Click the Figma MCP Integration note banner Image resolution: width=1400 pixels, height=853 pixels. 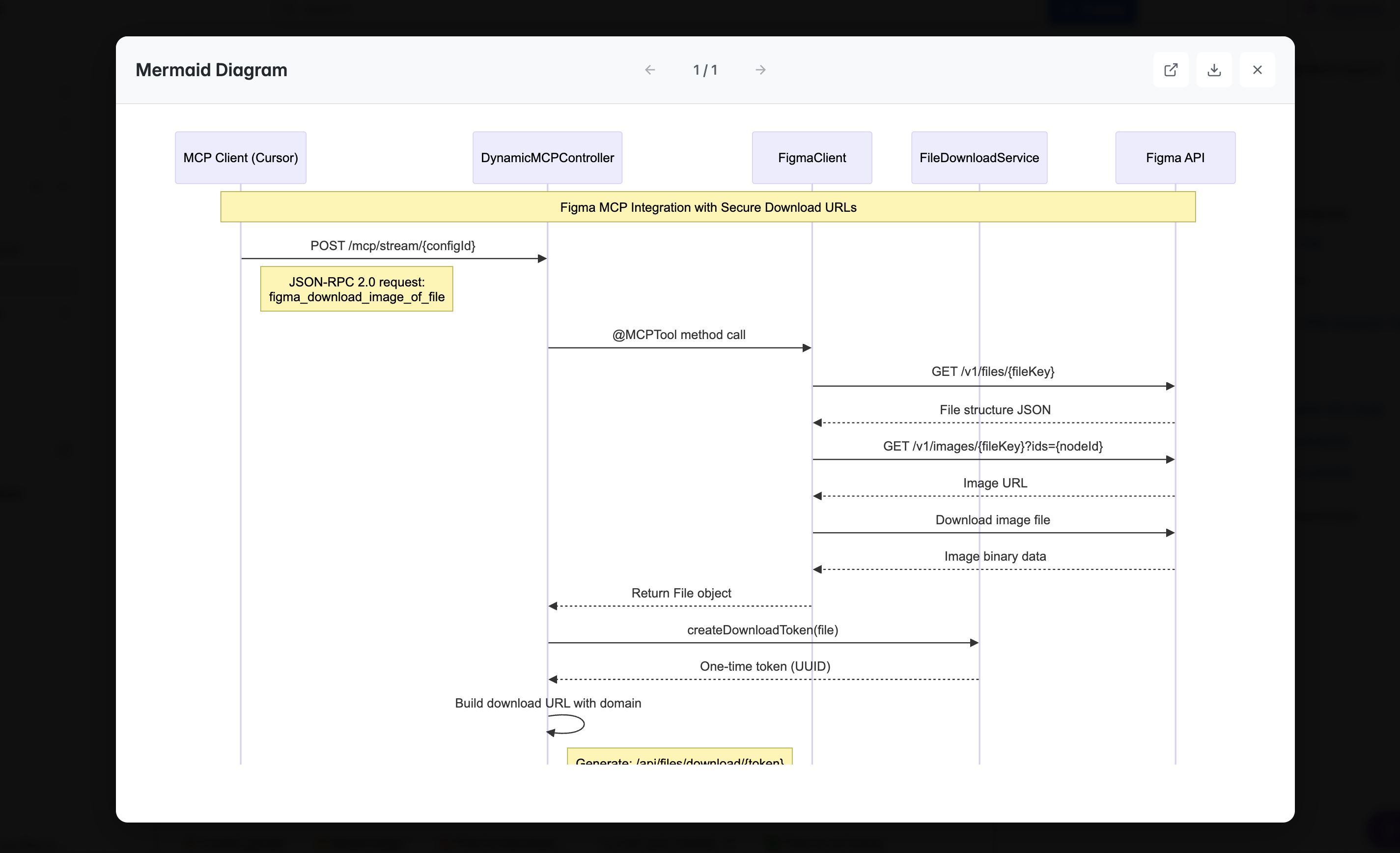708,207
